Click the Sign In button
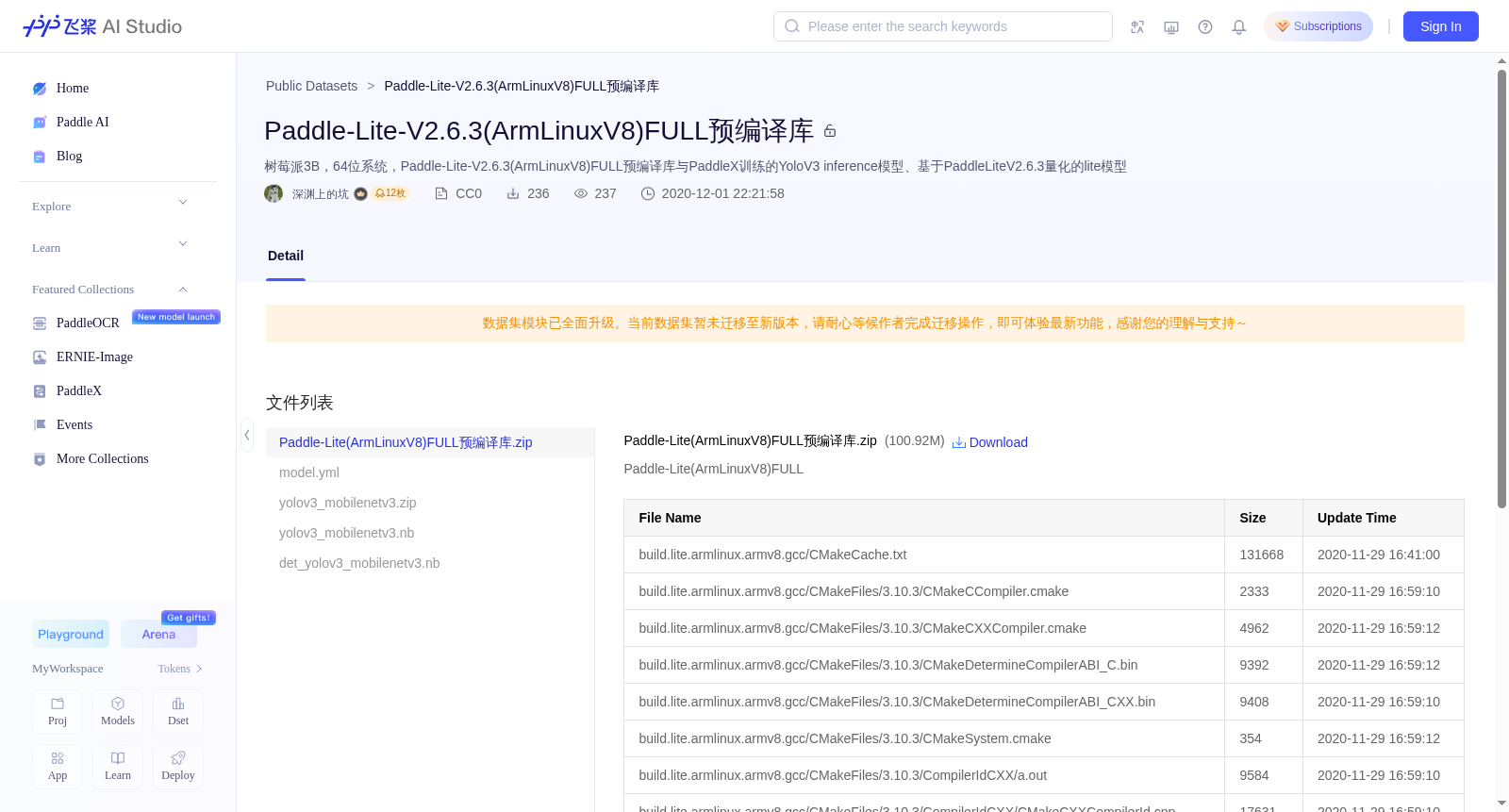1509x812 pixels. [x=1441, y=26]
